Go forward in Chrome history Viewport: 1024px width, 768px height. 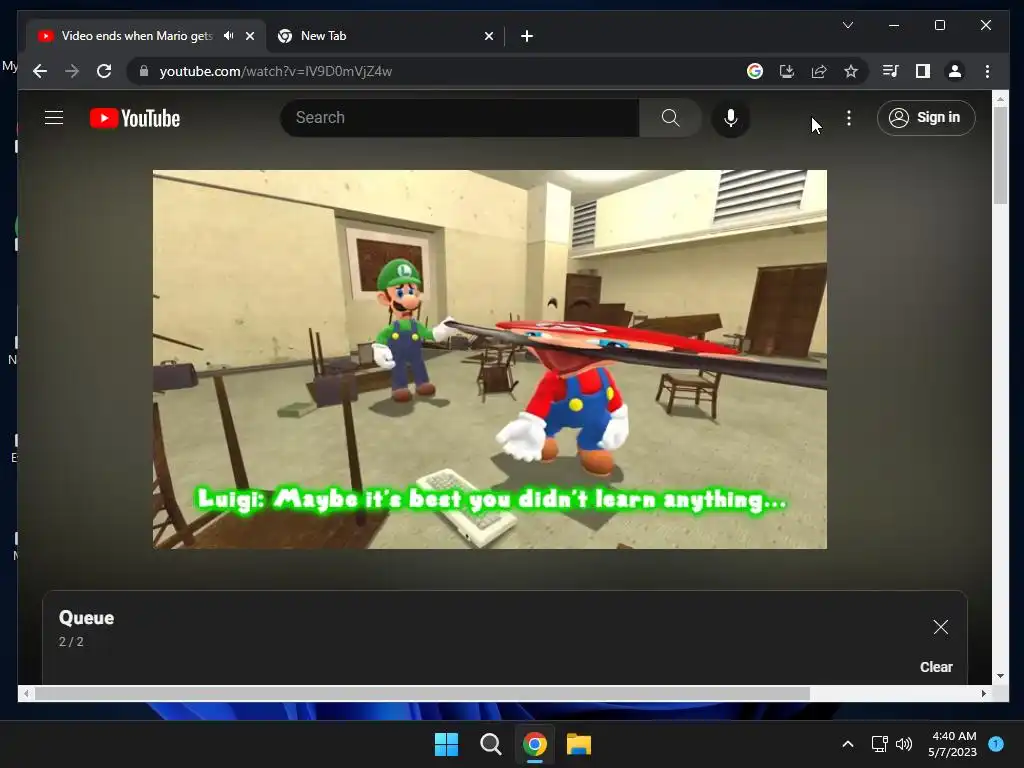(72, 71)
